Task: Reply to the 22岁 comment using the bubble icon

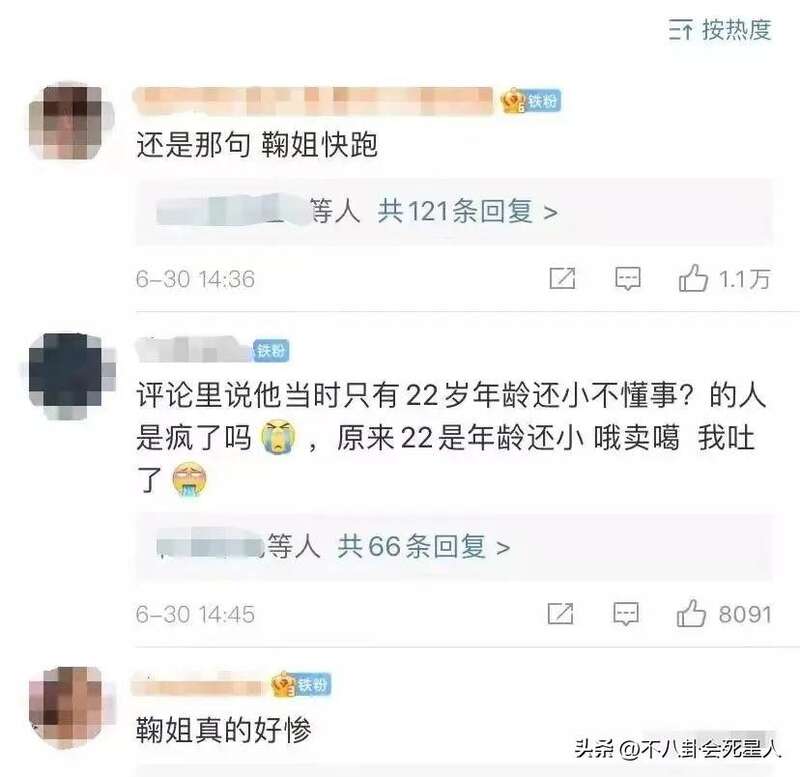Action: pos(626,613)
